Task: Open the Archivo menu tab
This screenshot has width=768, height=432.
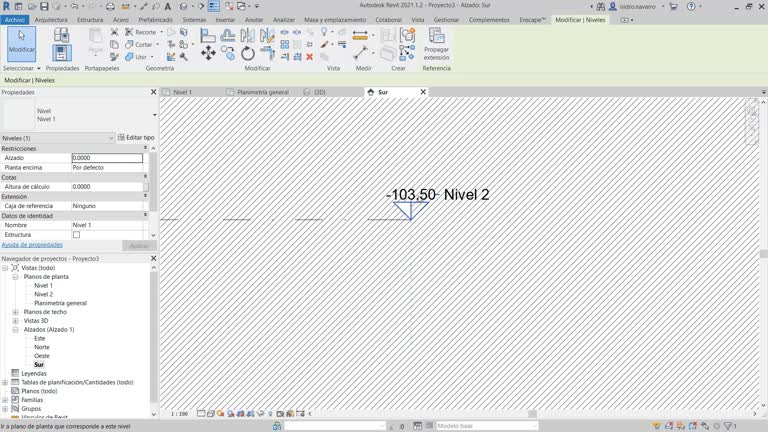Action: pyautogui.click(x=15, y=20)
